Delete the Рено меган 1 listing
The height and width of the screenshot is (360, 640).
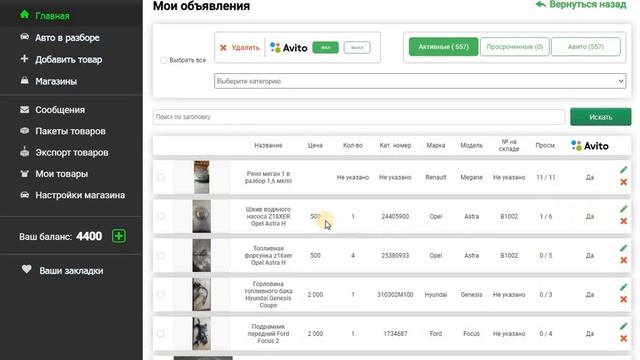point(623,182)
